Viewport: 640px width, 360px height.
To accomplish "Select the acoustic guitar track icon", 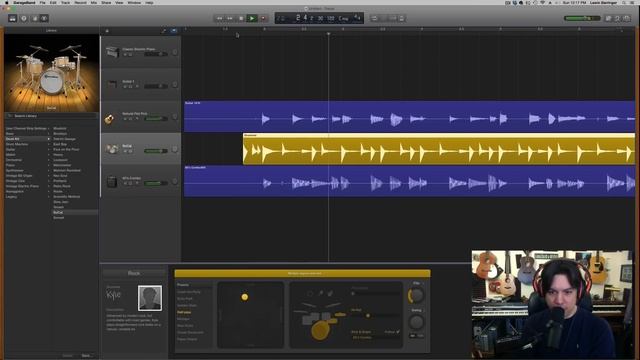I will click(x=109, y=119).
